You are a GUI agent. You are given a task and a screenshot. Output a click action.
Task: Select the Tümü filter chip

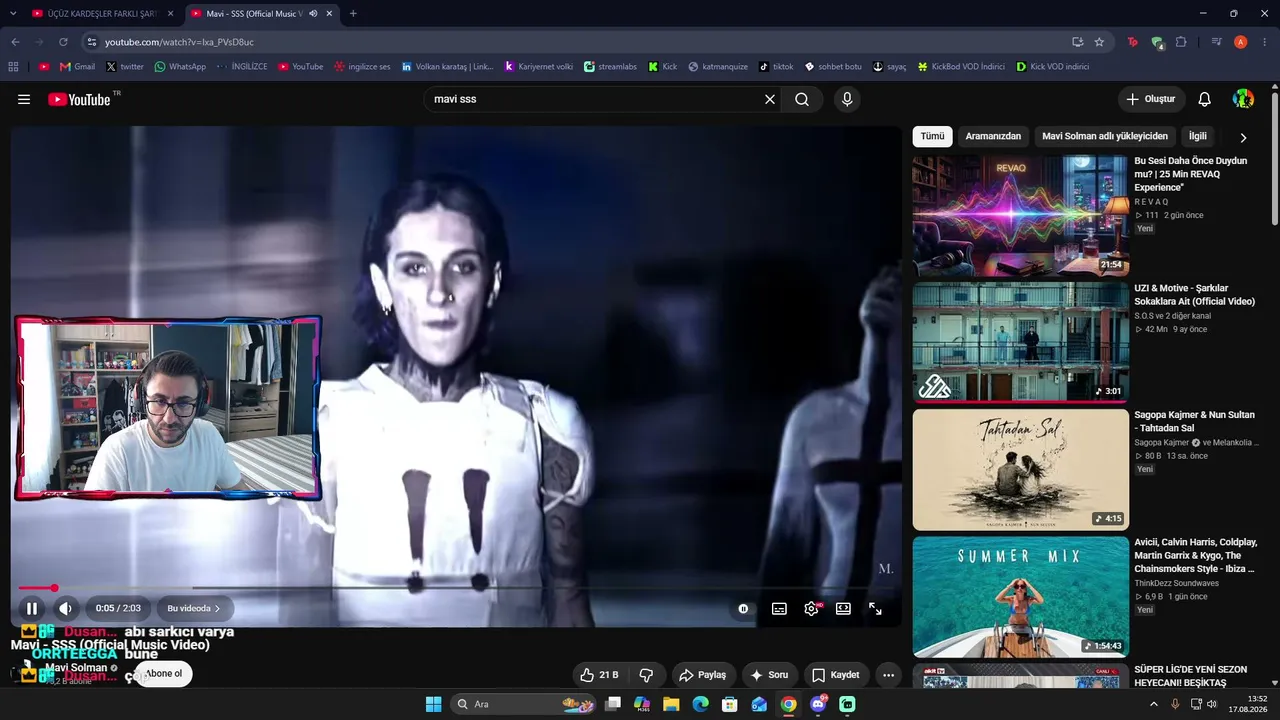(x=932, y=136)
